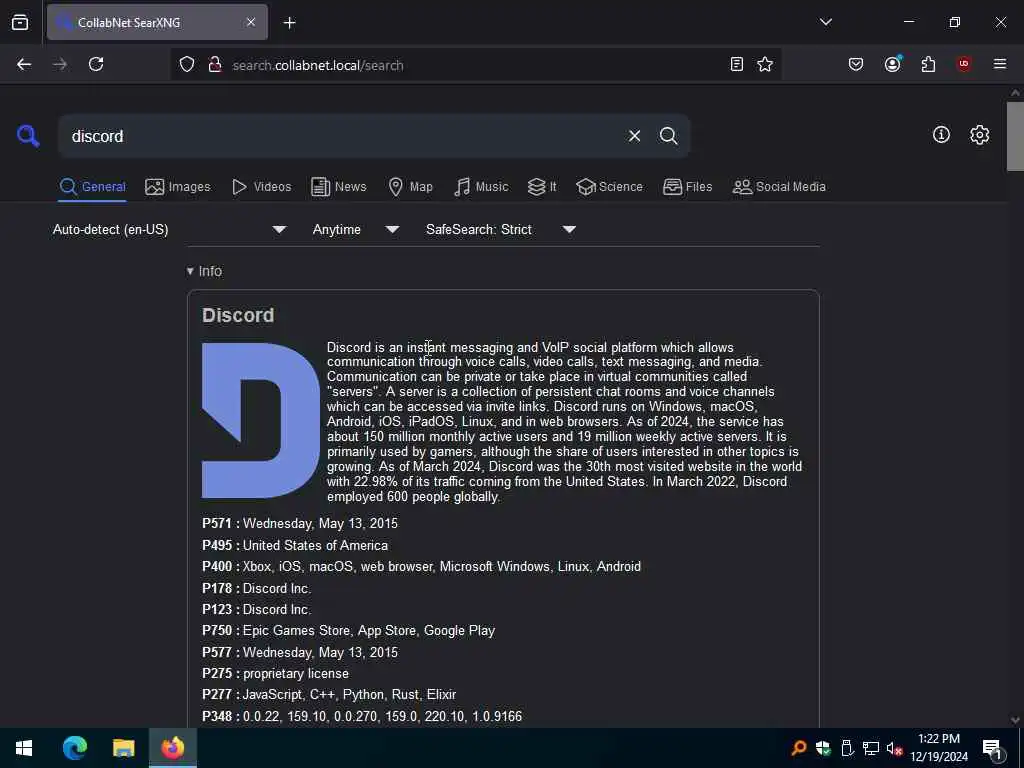Open the SafeSearch: Strict dropdown
Viewport: 1024px width, 768px height.
[501, 229]
